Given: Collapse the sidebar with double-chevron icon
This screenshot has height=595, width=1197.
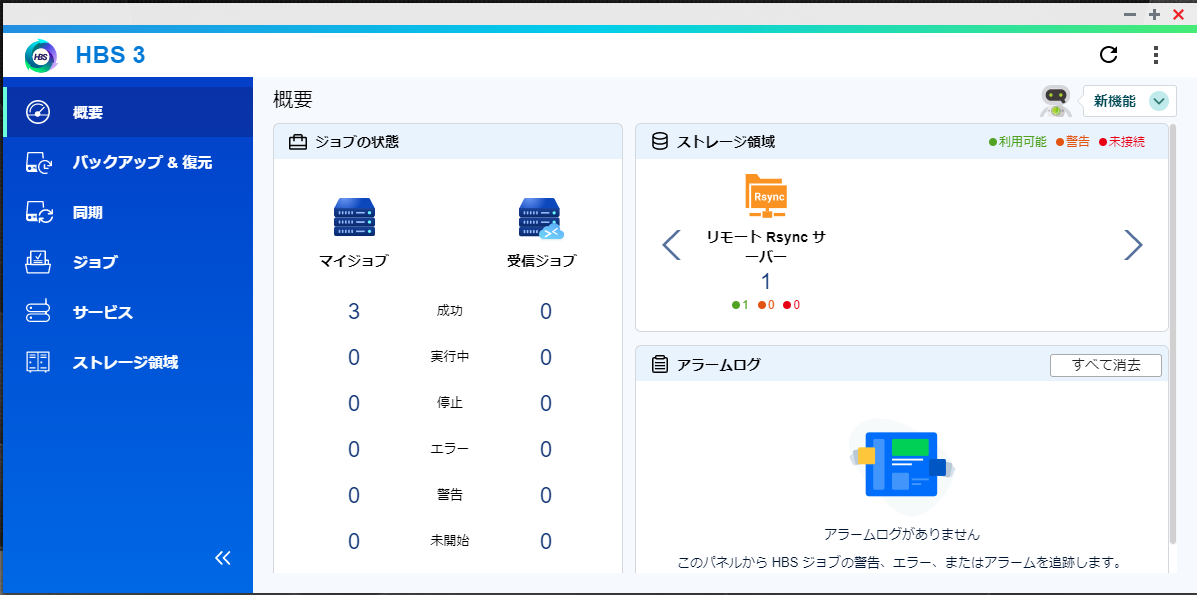Looking at the screenshot, I should [x=222, y=558].
